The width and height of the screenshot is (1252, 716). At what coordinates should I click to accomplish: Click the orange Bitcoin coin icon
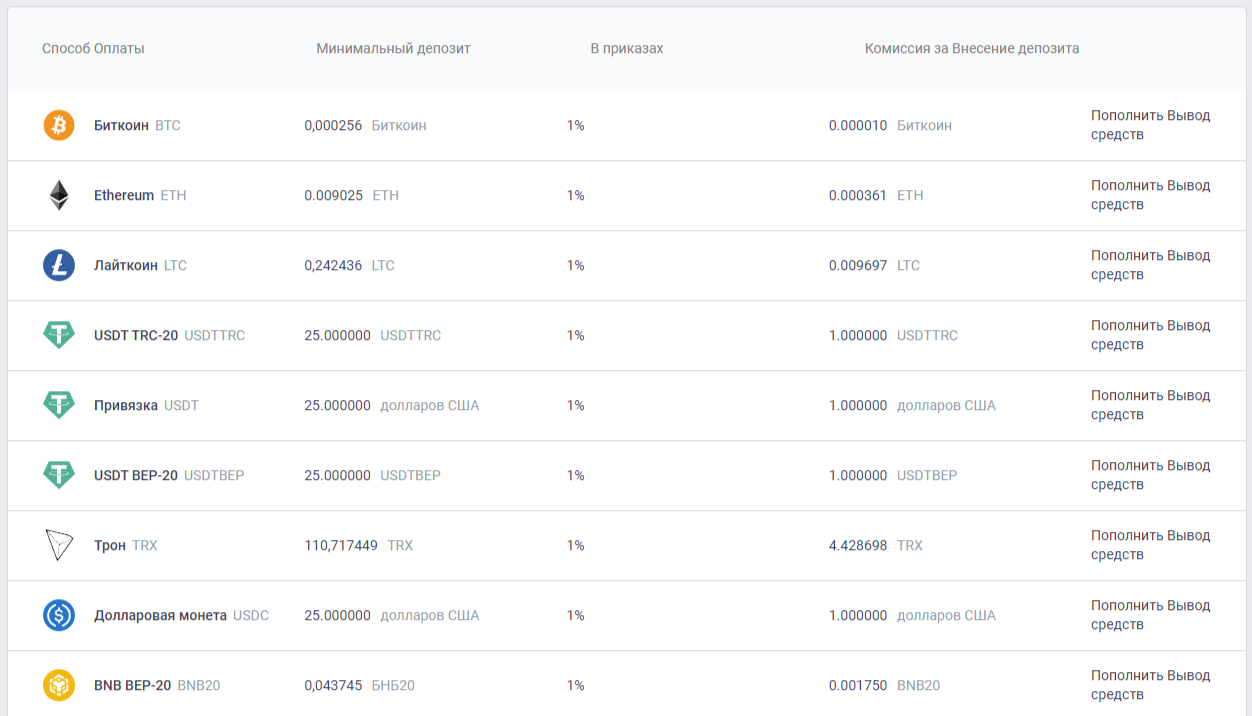pos(59,125)
